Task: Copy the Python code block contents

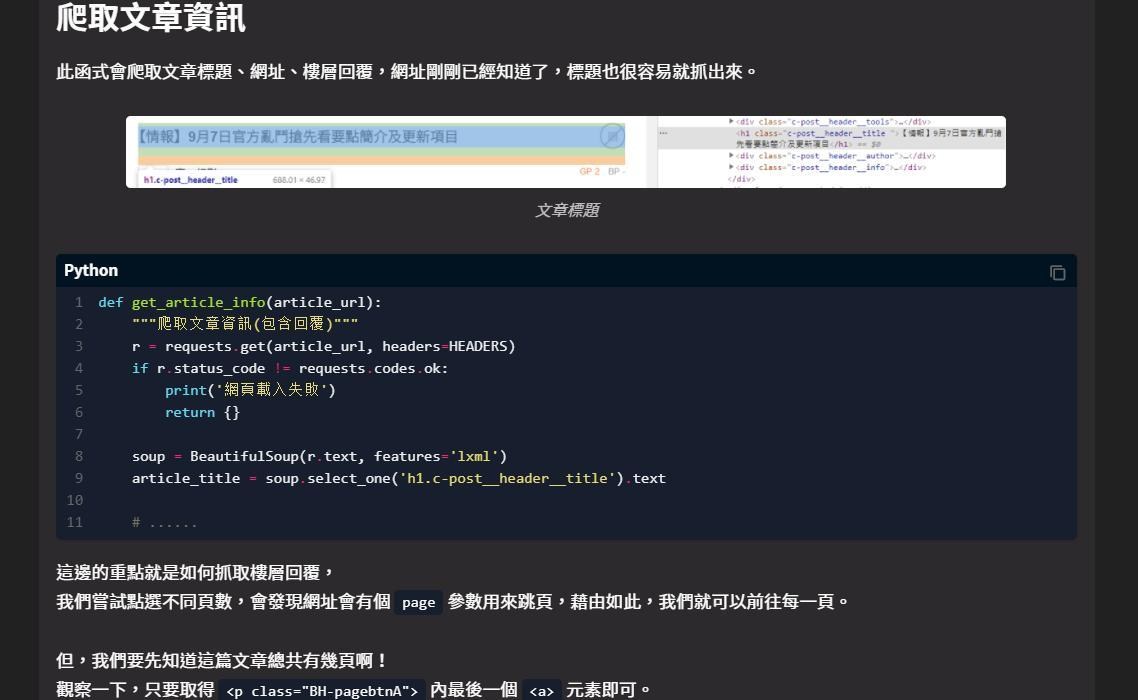Action: 1057,273
